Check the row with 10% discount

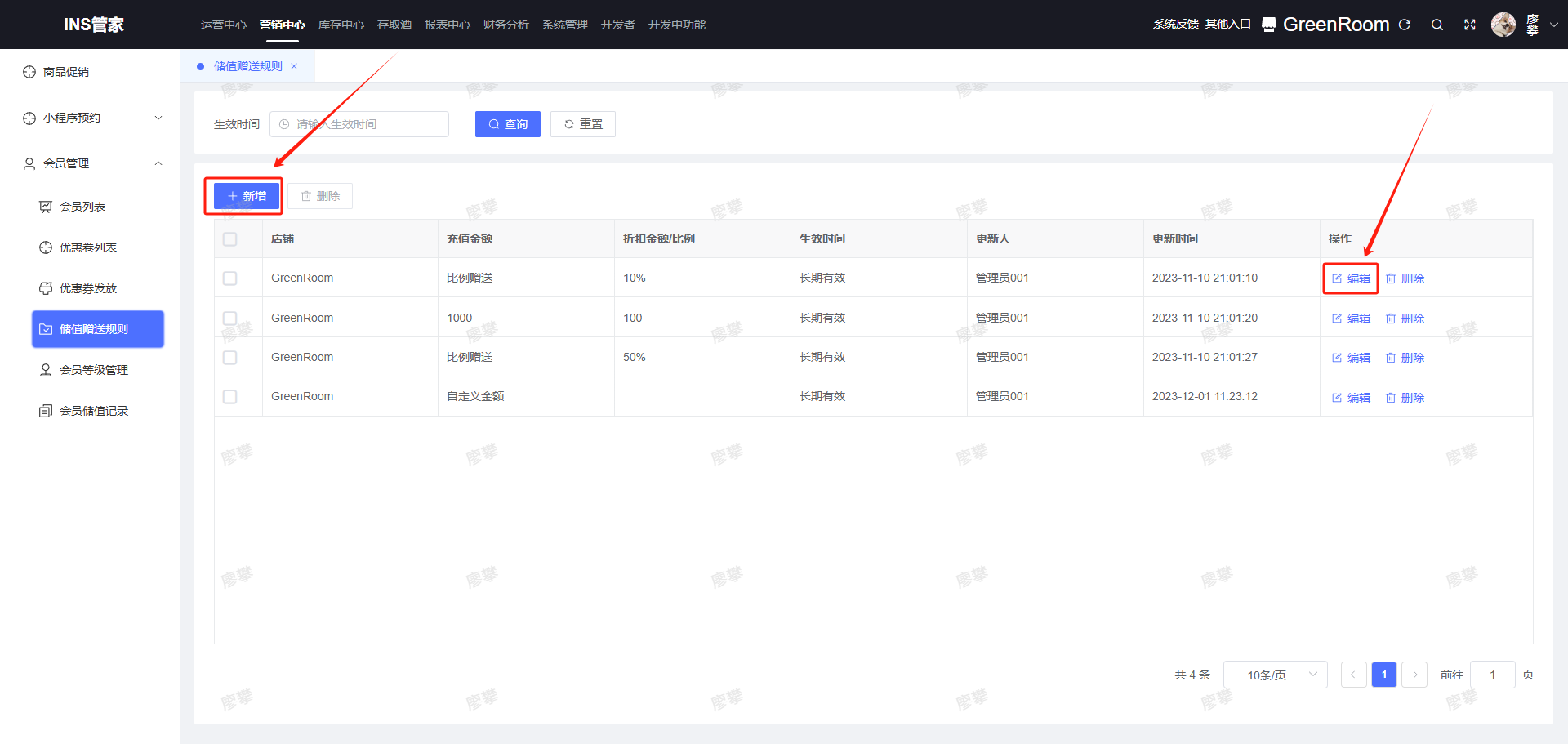coord(230,278)
